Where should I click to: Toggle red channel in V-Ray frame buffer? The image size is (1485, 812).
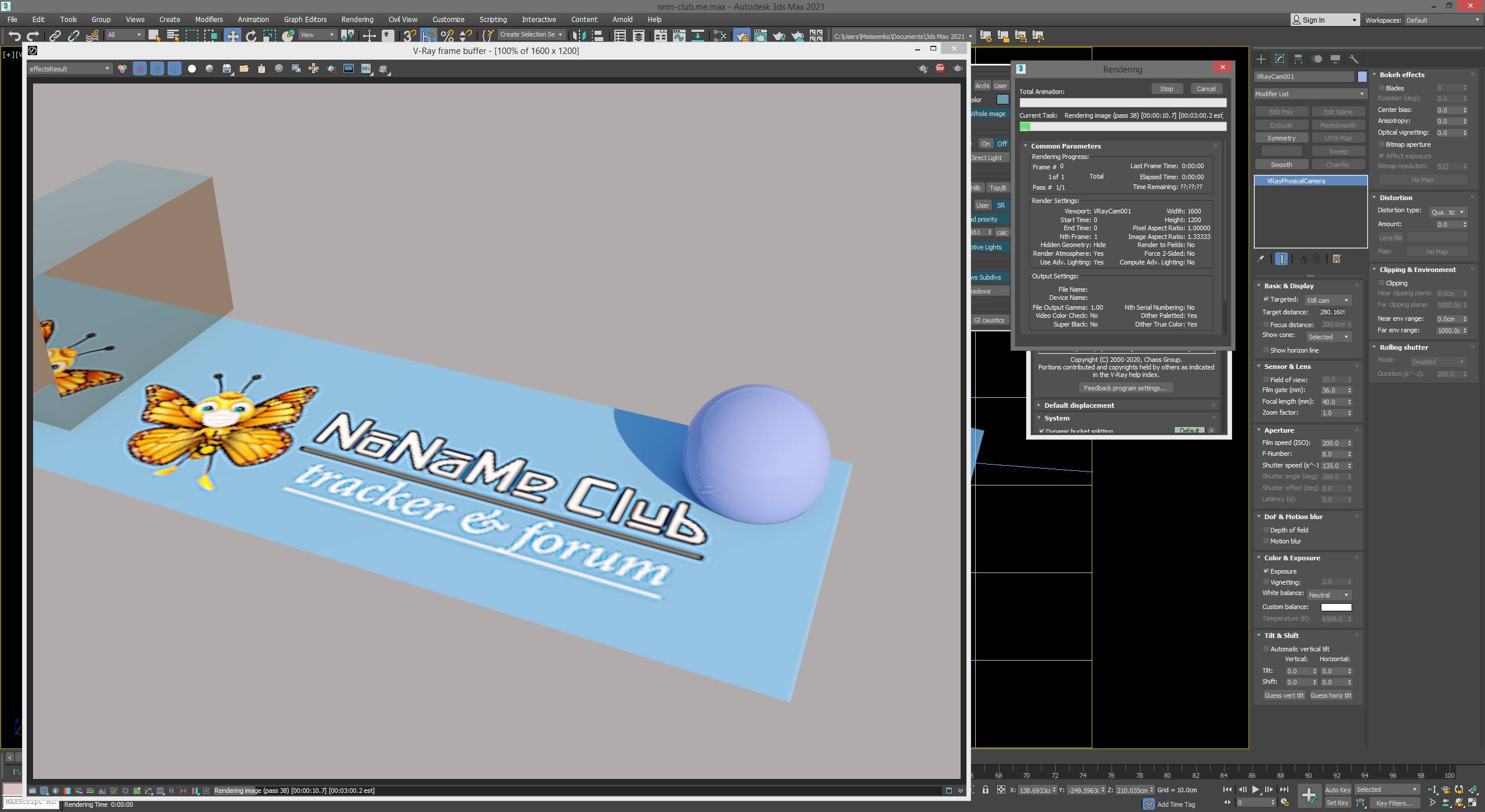140,68
